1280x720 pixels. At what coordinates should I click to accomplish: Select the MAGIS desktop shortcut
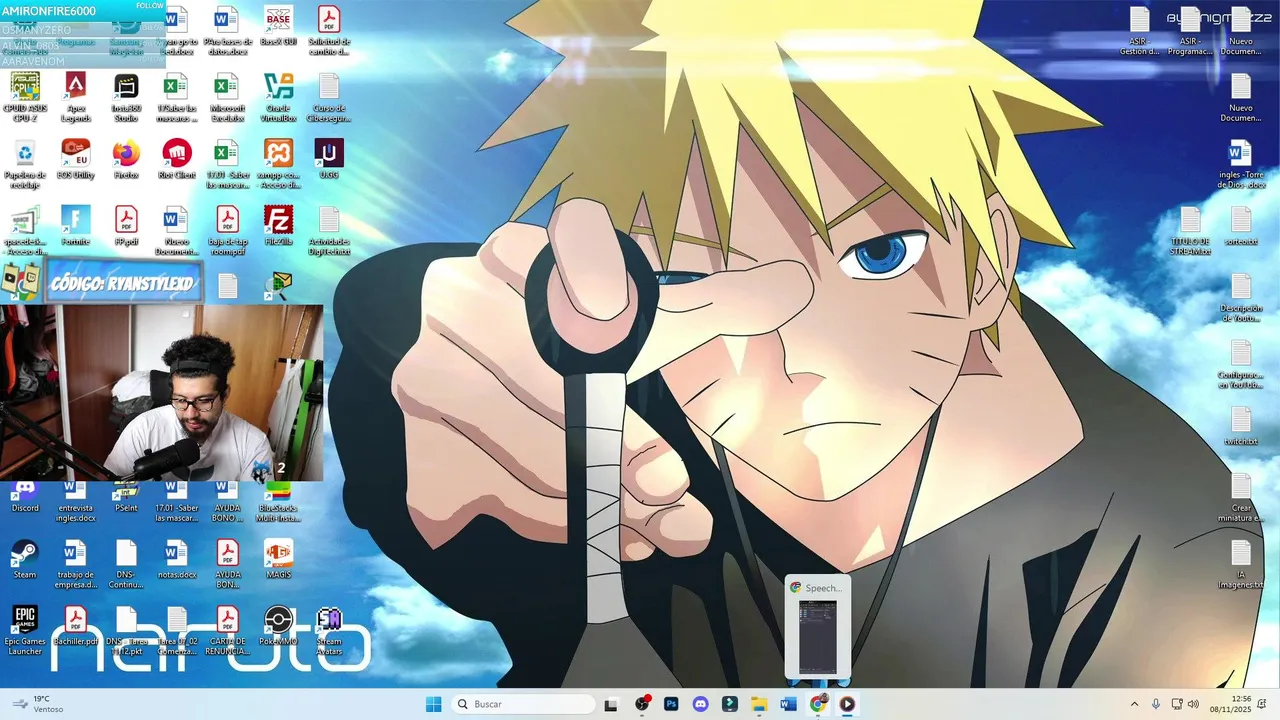click(278, 560)
